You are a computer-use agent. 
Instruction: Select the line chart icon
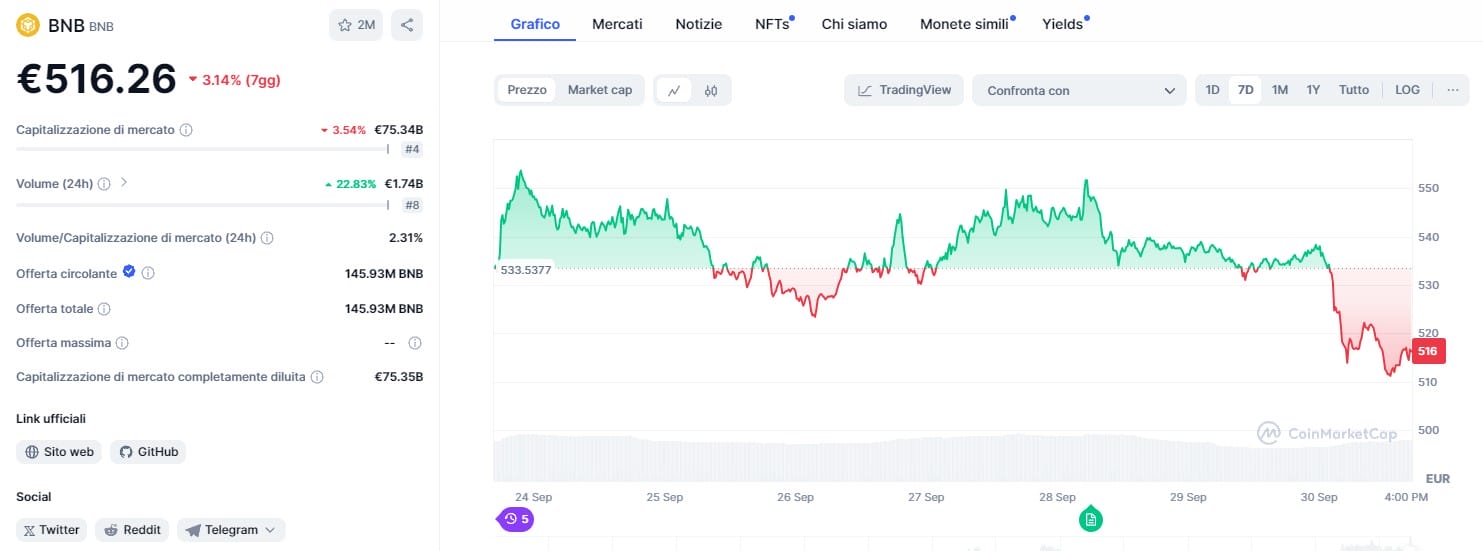[674, 90]
